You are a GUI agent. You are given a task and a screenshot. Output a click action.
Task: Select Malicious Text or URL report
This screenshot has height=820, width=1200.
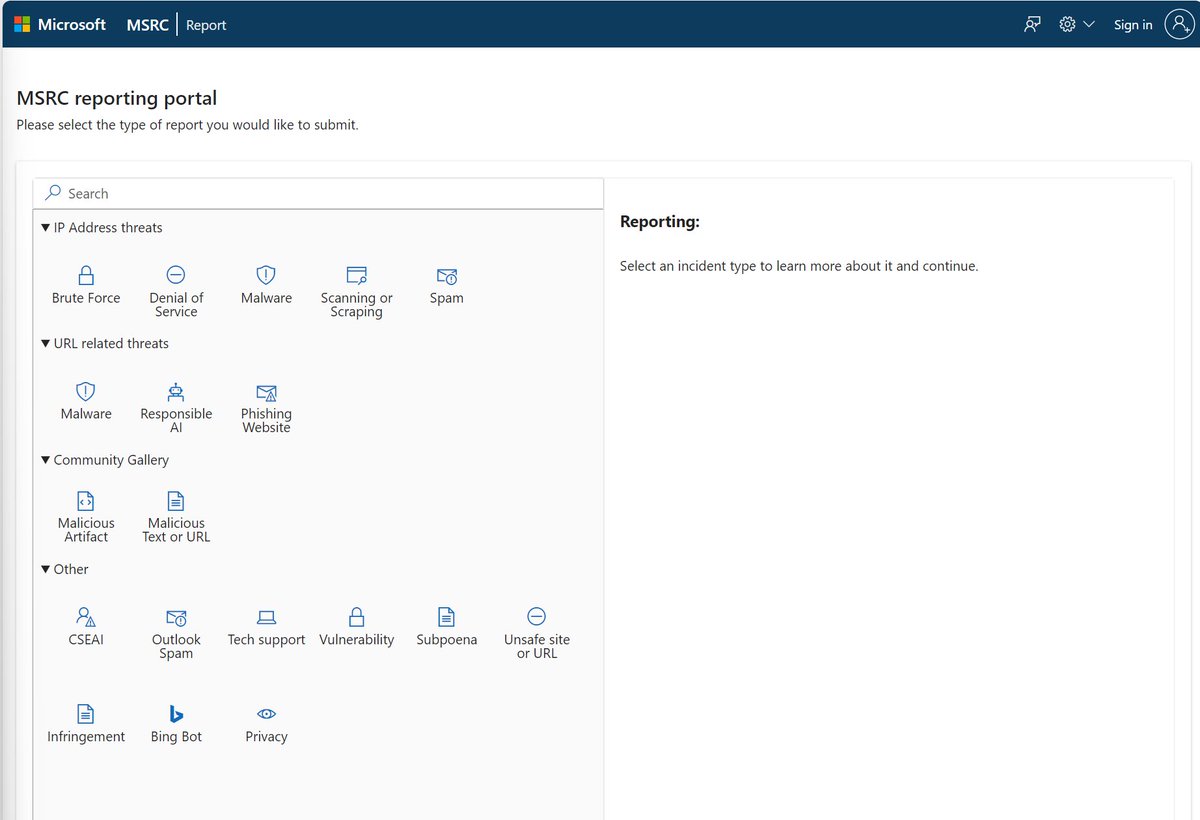(176, 517)
